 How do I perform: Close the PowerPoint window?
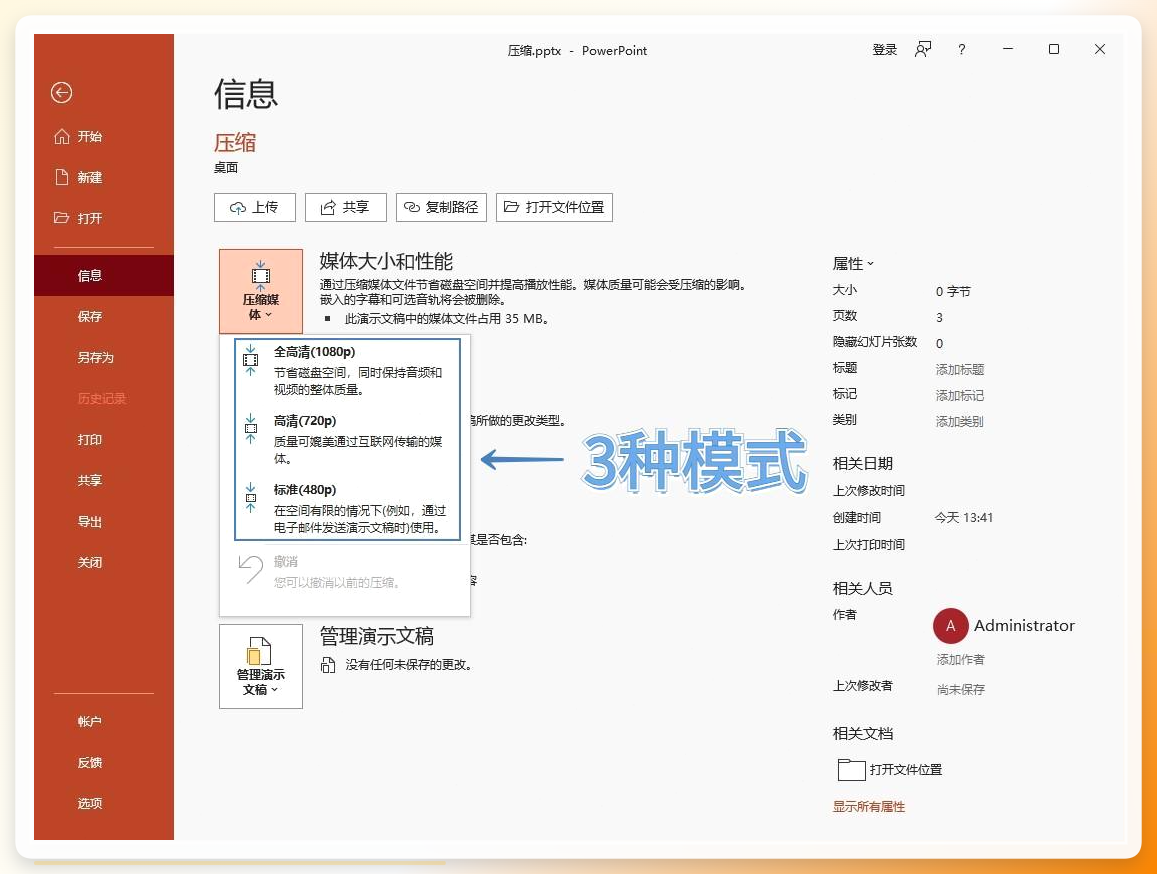[x=1099, y=49]
